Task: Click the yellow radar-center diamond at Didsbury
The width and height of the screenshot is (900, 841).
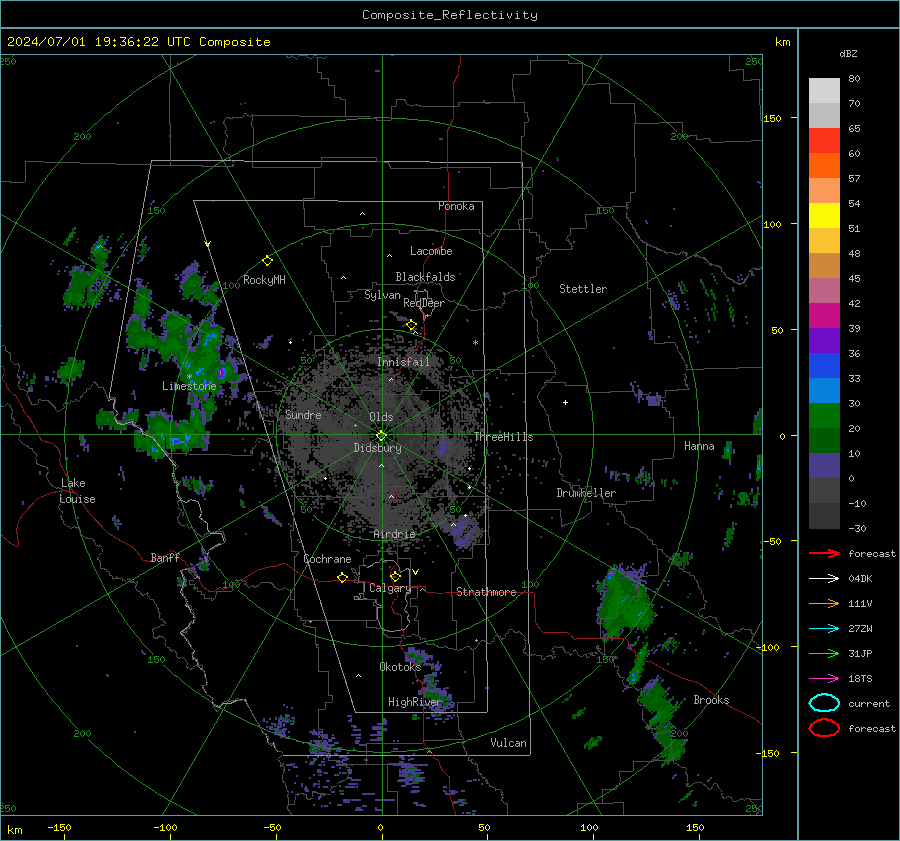Action: 382,435
